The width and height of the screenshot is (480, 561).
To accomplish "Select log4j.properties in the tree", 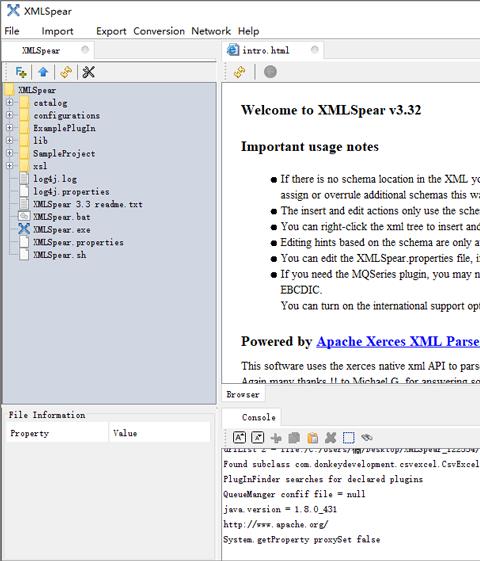I will 71,191.
